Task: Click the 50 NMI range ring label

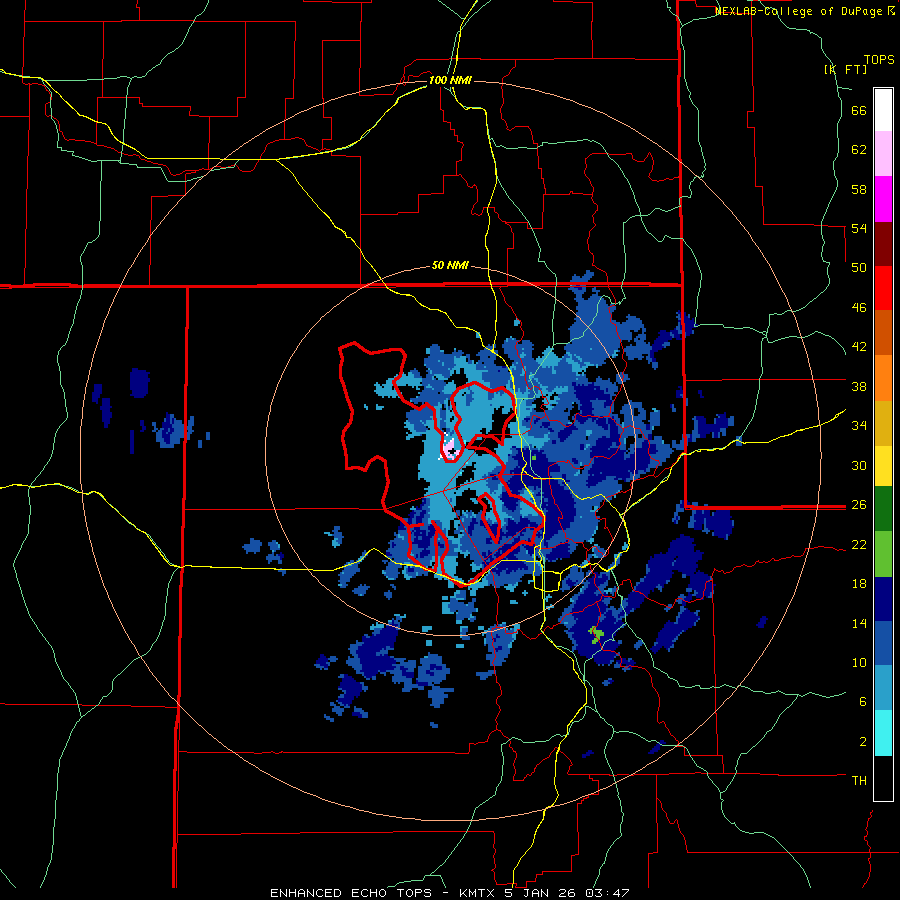Action: pyautogui.click(x=450, y=265)
